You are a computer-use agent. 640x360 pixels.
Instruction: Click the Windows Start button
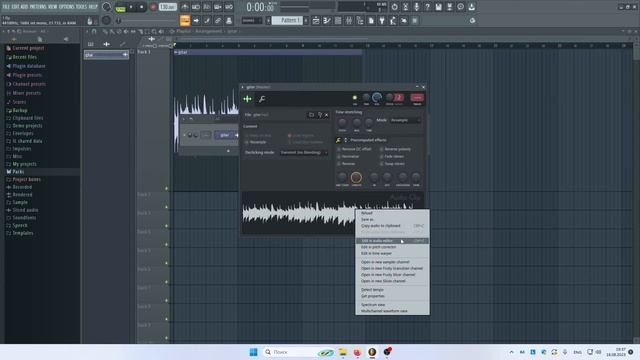[253, 352]
